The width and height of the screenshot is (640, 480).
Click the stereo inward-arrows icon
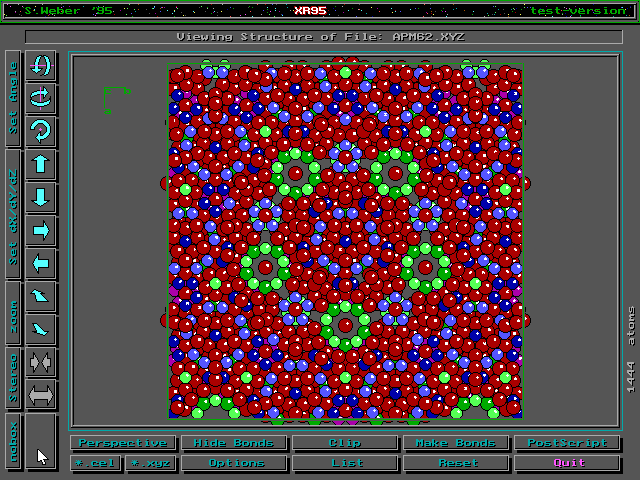coord(40,362)
